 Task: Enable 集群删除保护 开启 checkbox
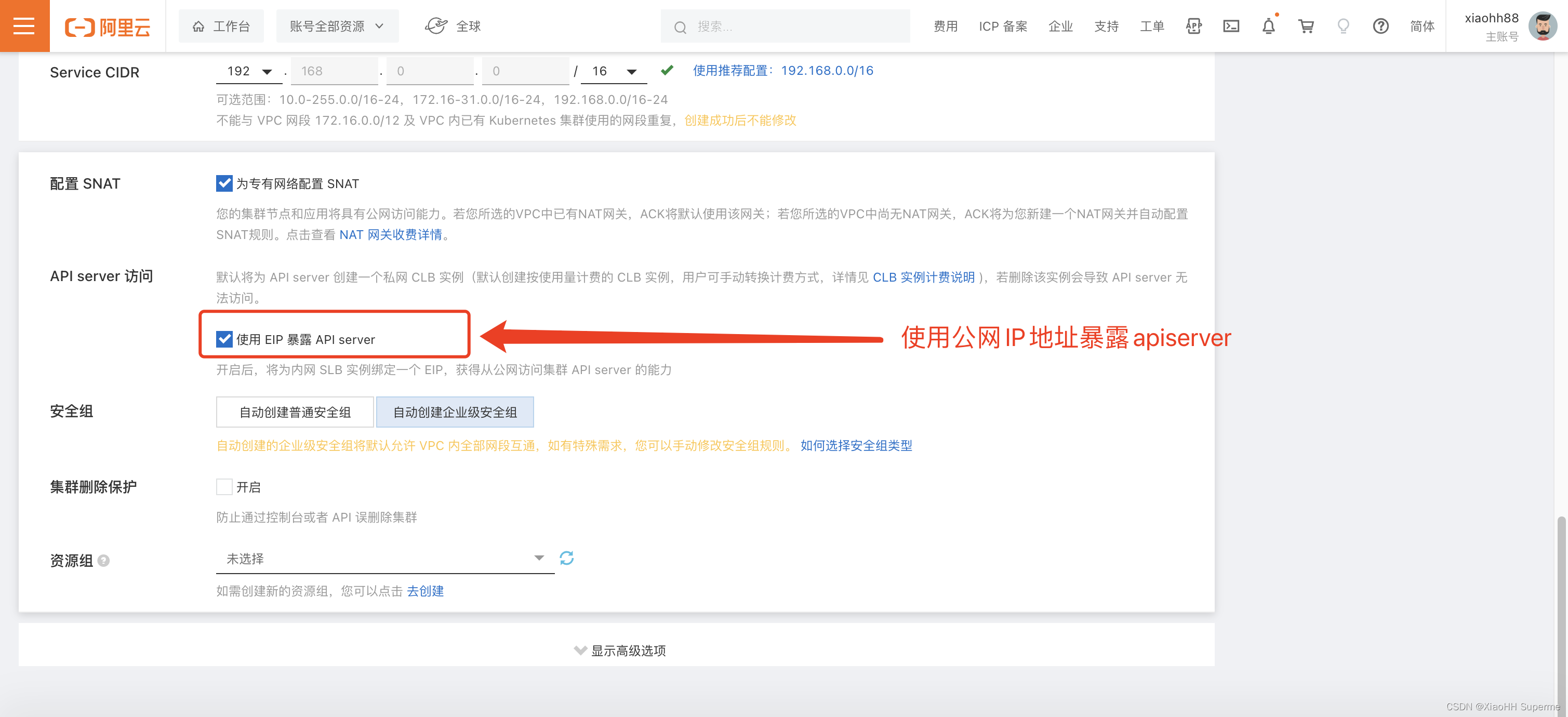[224, 486]
